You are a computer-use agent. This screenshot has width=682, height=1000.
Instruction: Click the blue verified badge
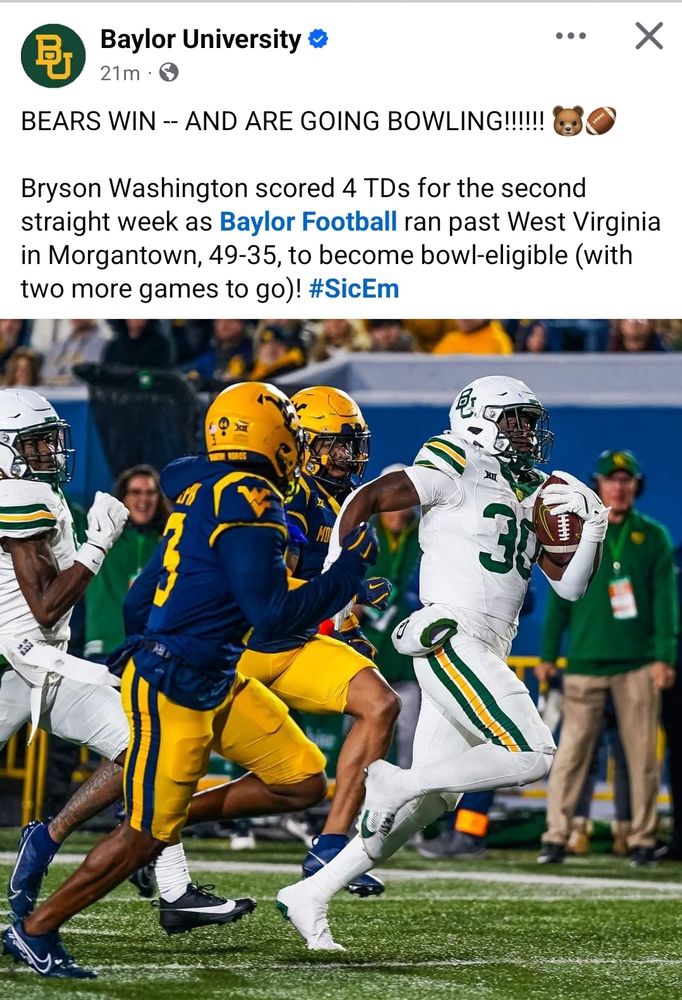[318, 39]
